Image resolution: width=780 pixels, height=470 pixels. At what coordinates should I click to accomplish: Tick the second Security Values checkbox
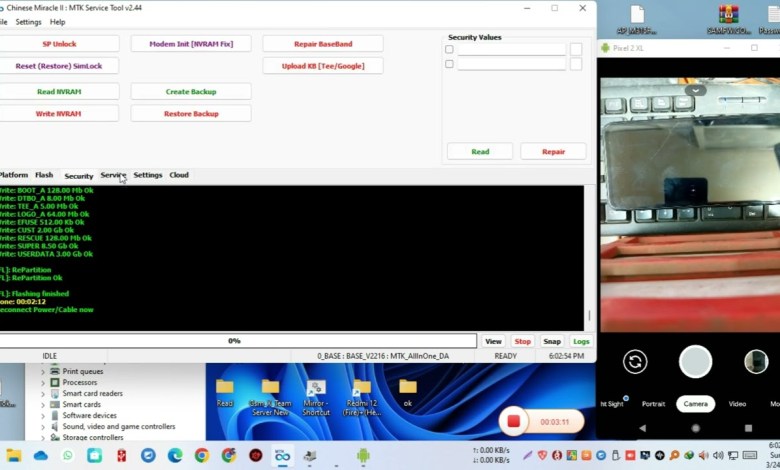[449, 64]
